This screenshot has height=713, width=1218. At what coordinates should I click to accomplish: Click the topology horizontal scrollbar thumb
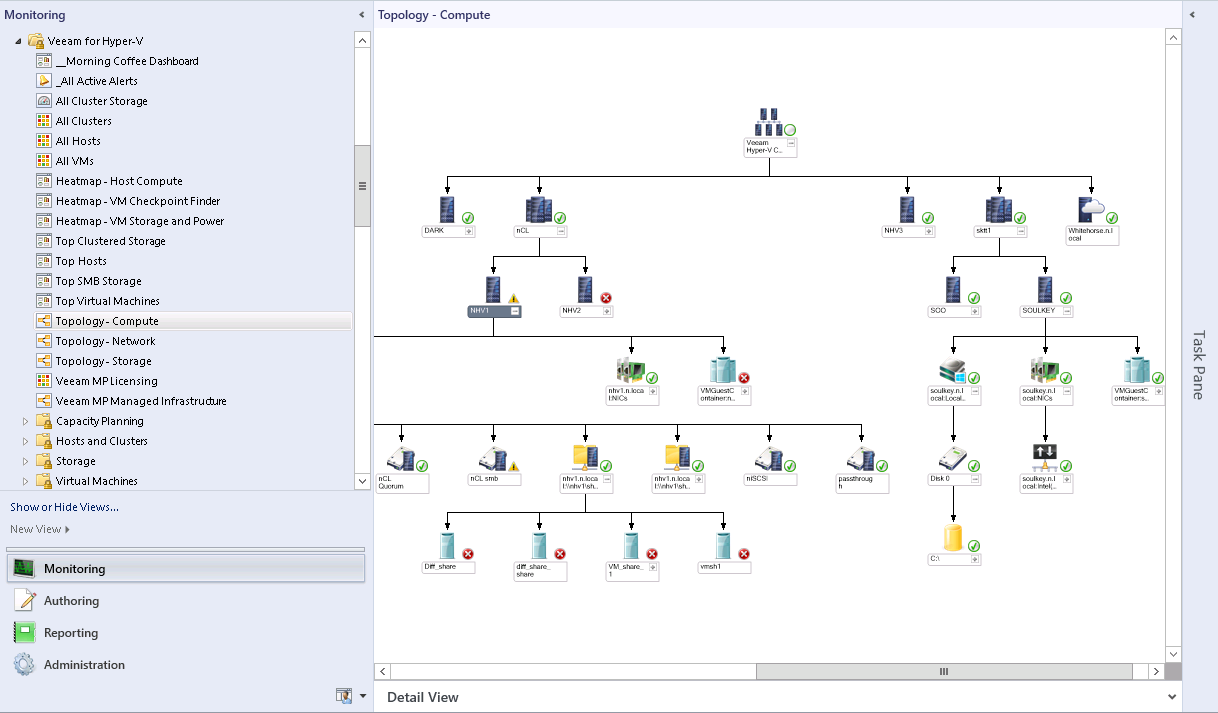click(x=943, y=672)
